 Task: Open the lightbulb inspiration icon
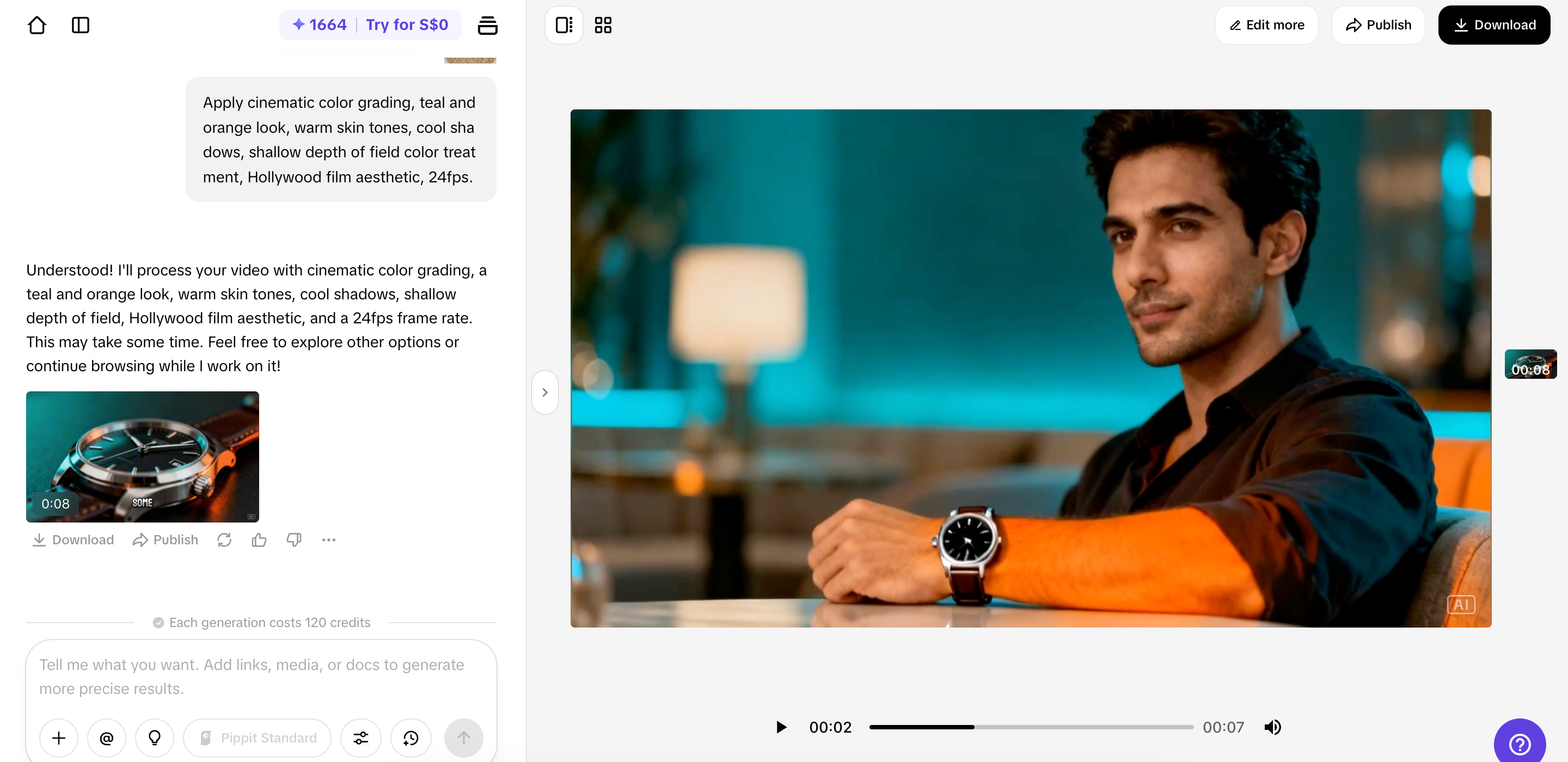[155, 738]
